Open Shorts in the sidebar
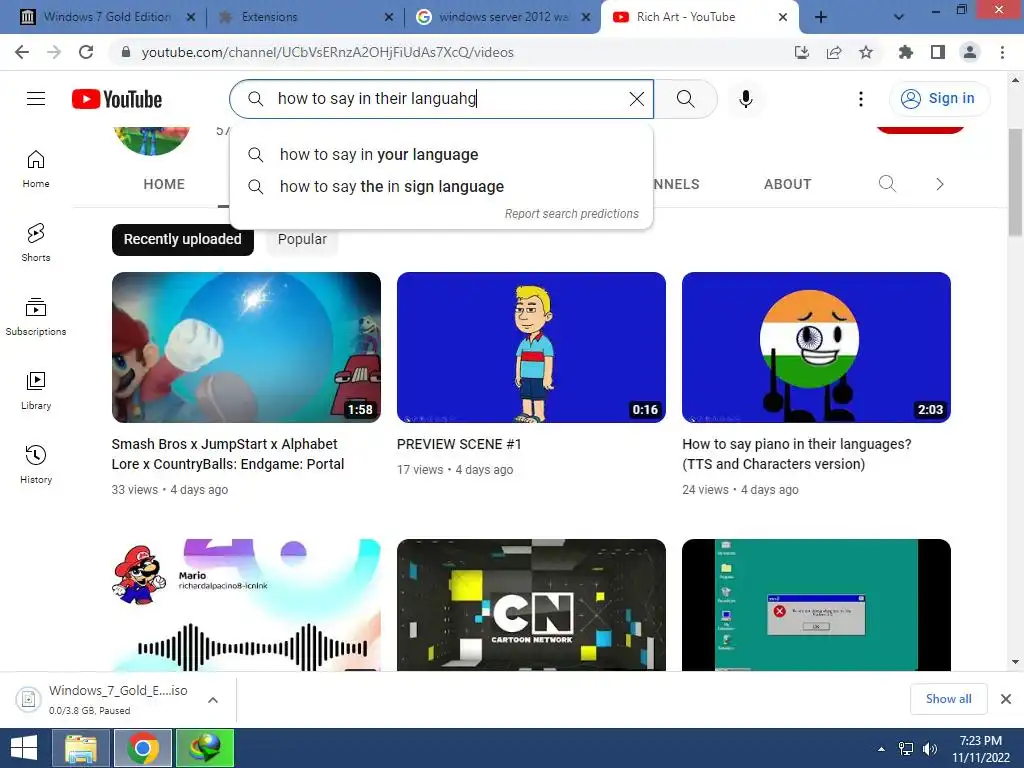Image resolution: width=1024 pixels, height=768 pixels. pyautogui.click(x=36, y=242)
